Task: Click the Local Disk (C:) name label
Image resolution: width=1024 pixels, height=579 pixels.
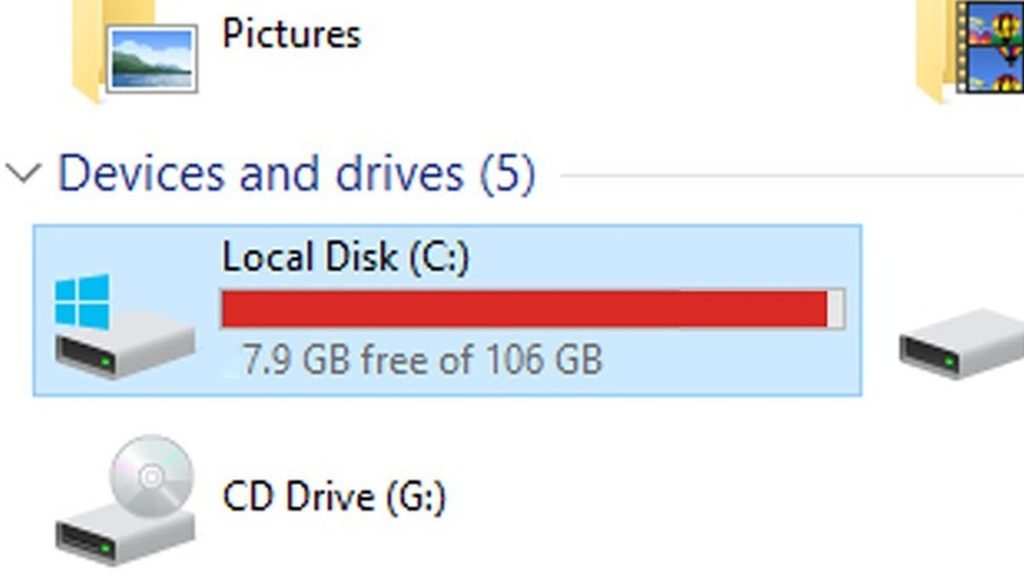Action: 346,257
